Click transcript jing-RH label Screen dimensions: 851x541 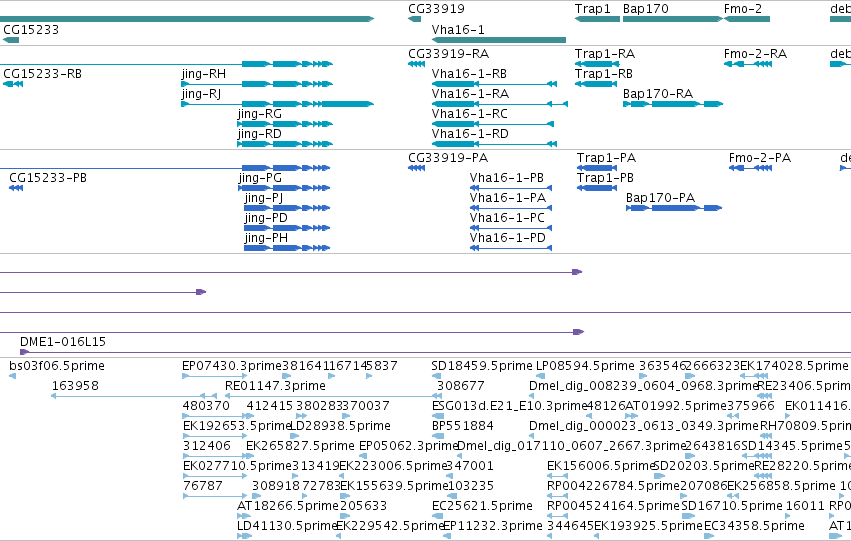tap(204, 74)
